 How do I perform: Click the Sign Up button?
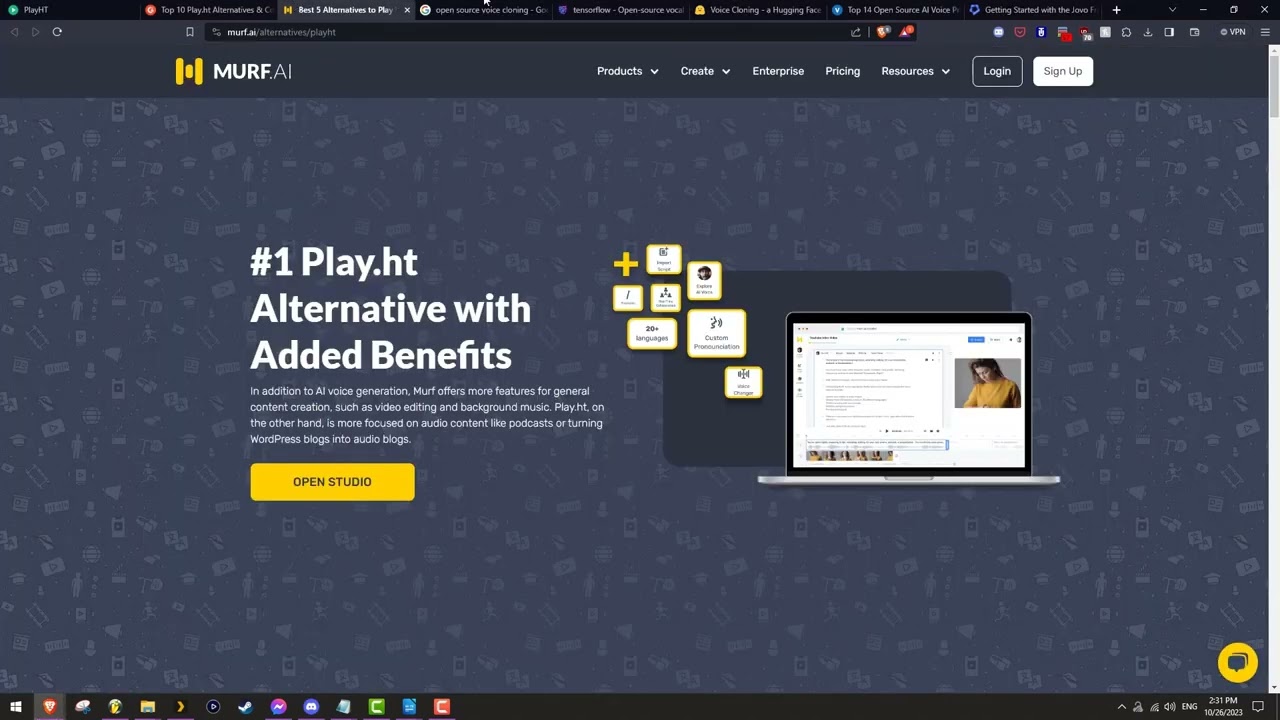point(1062,71)
